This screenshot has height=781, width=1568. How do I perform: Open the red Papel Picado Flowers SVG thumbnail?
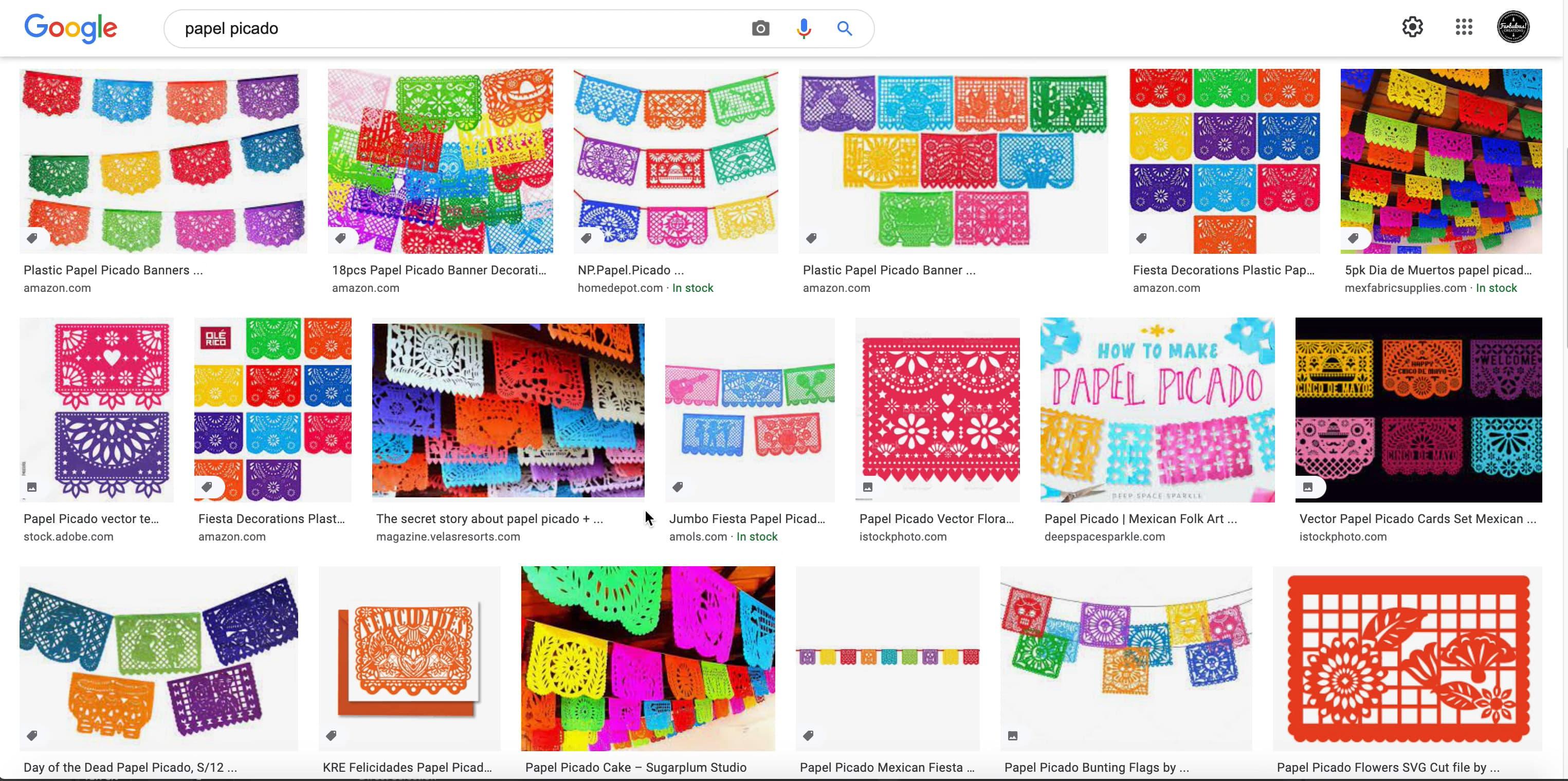[1407, 658]
